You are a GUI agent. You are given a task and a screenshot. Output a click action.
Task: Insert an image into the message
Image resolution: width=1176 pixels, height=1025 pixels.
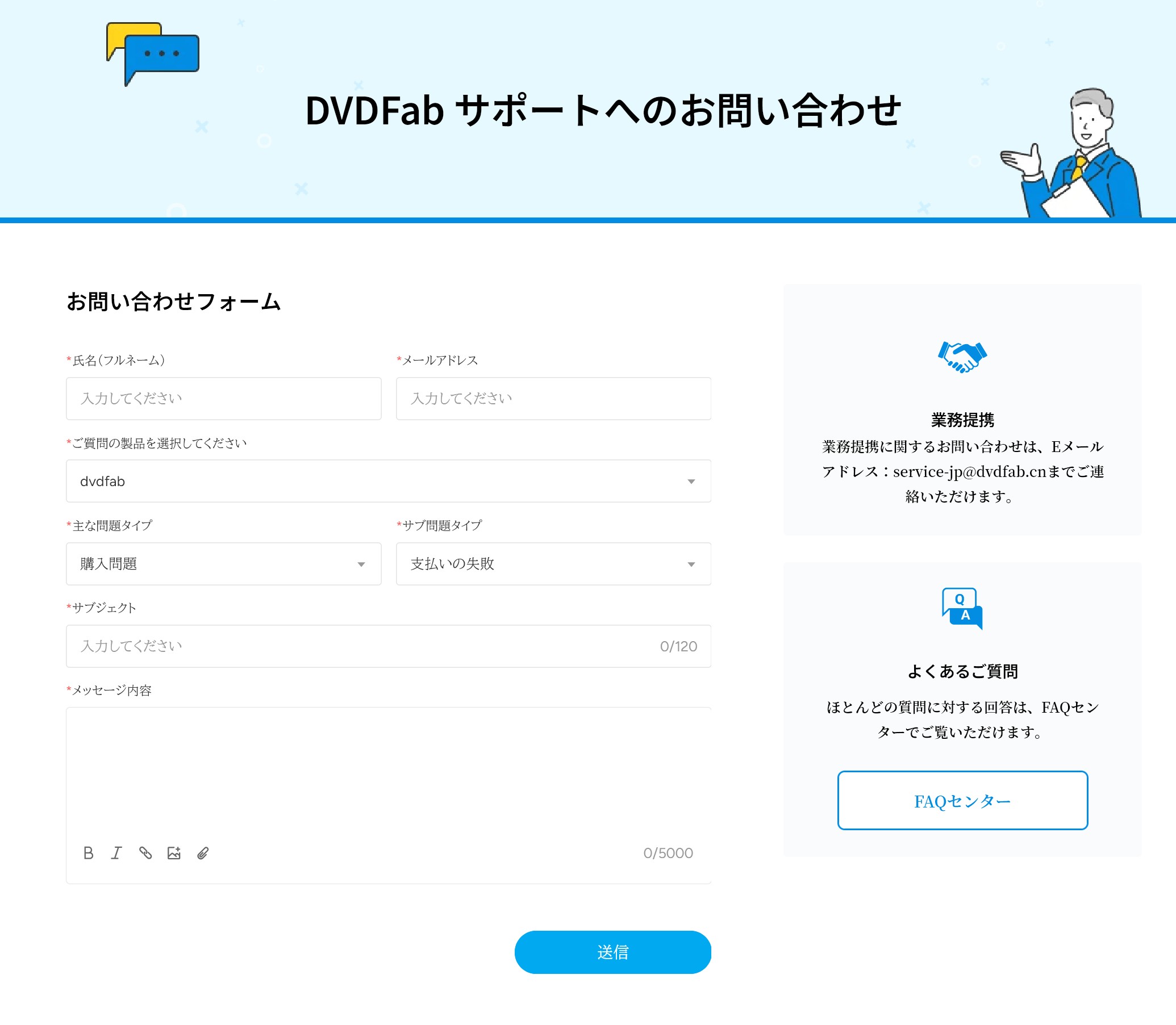[x=174, y=853]
